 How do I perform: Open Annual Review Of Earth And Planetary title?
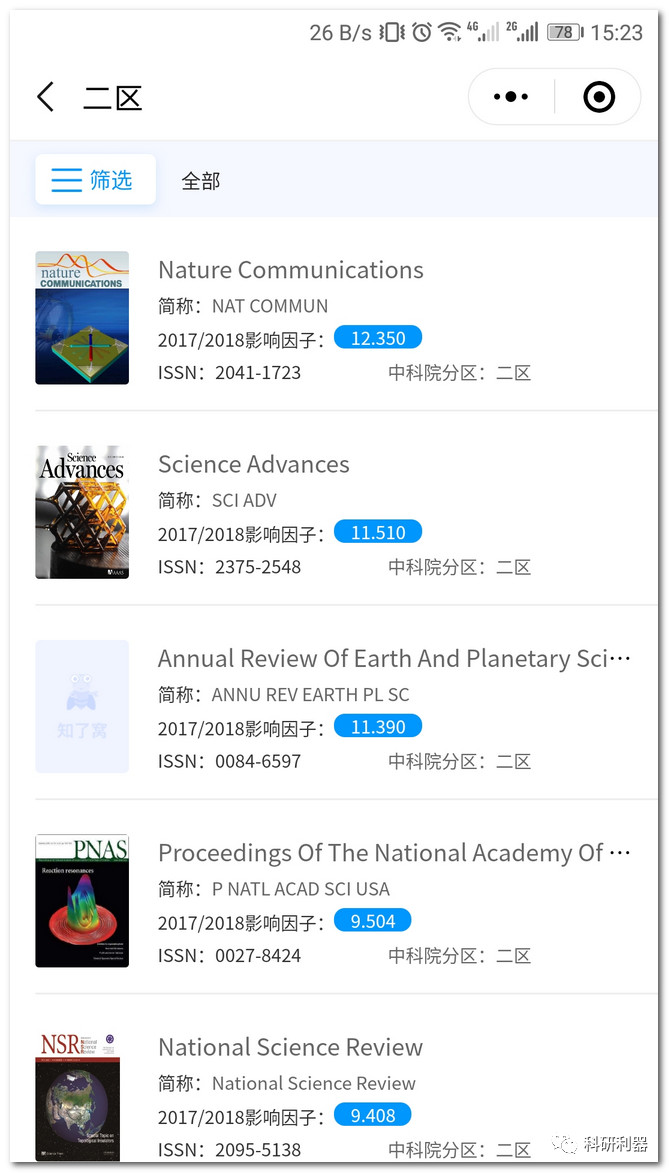[394, 658]
